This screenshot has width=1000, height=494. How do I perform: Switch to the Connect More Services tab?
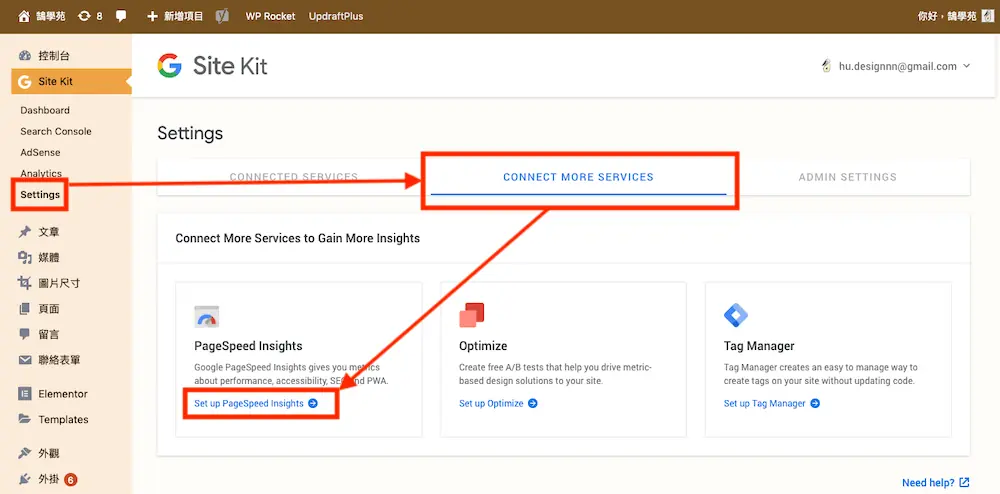[578, 177]
